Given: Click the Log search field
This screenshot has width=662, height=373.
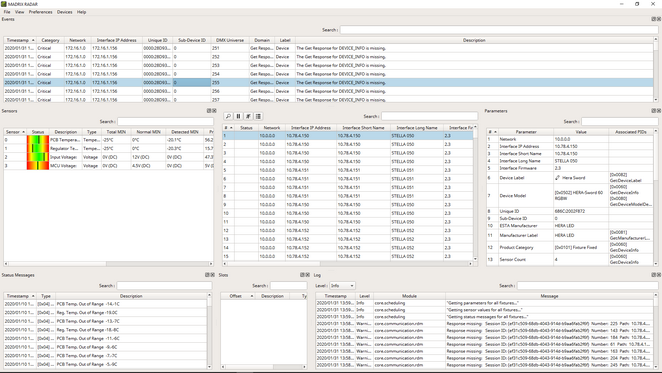Looking at the screenshot, I should (x=588, y=286).
